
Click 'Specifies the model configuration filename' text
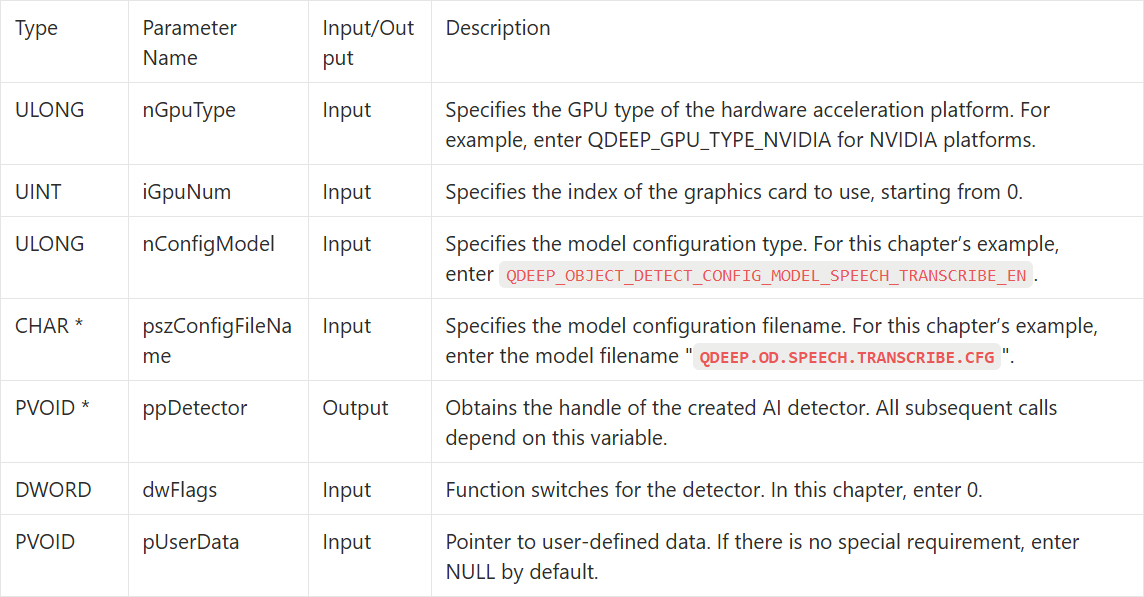(646, 326)
